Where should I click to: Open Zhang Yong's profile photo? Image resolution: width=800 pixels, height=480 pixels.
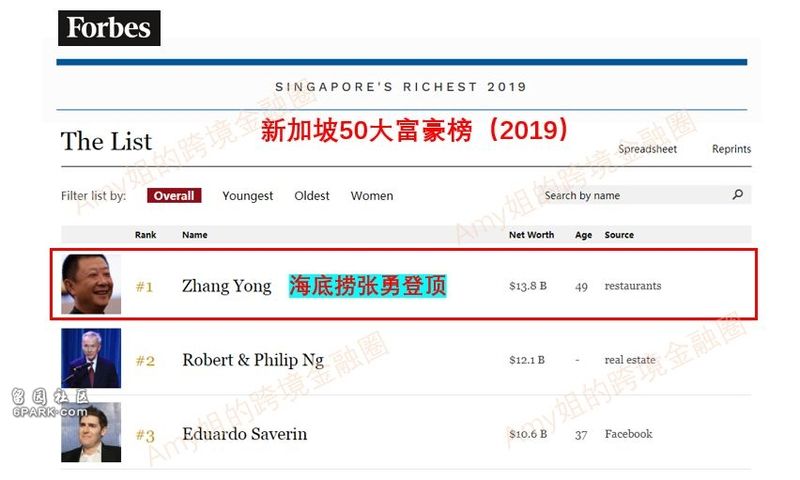click(x=91, y=284)
